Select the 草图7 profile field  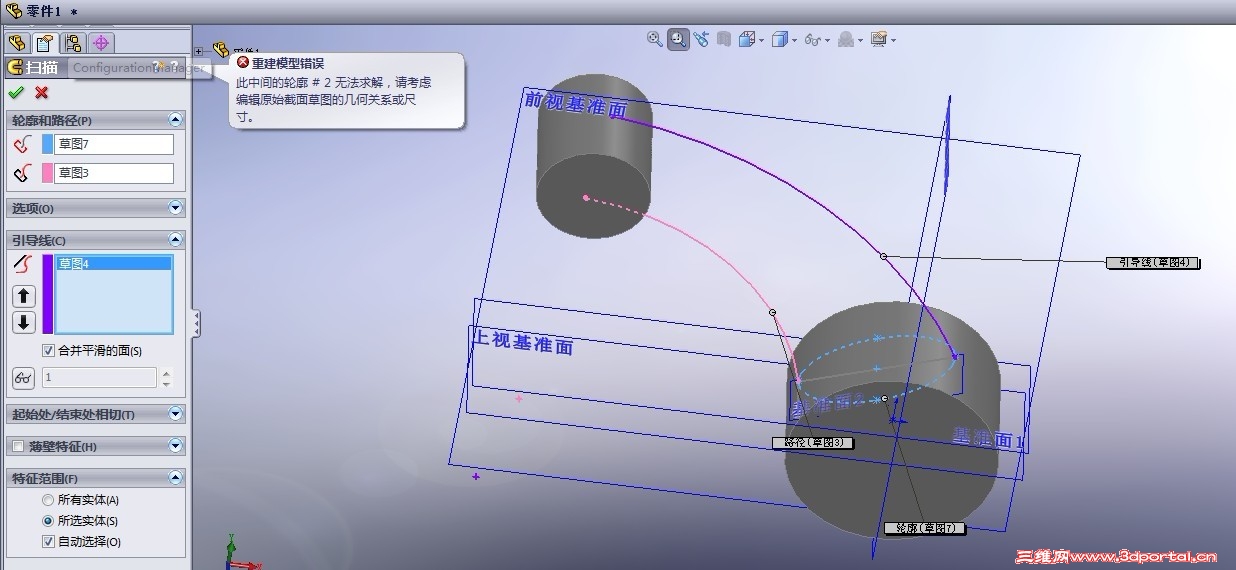click(113, 144)
